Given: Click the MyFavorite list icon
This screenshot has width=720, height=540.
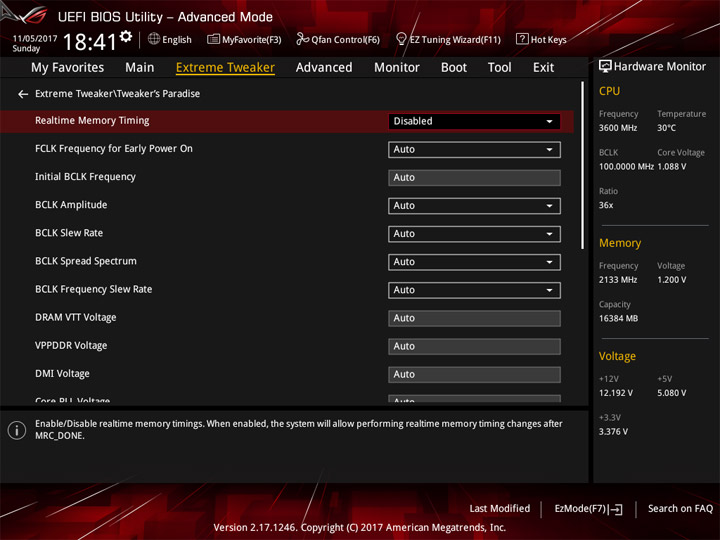Looking at the screenshot, I should (213, 39).
